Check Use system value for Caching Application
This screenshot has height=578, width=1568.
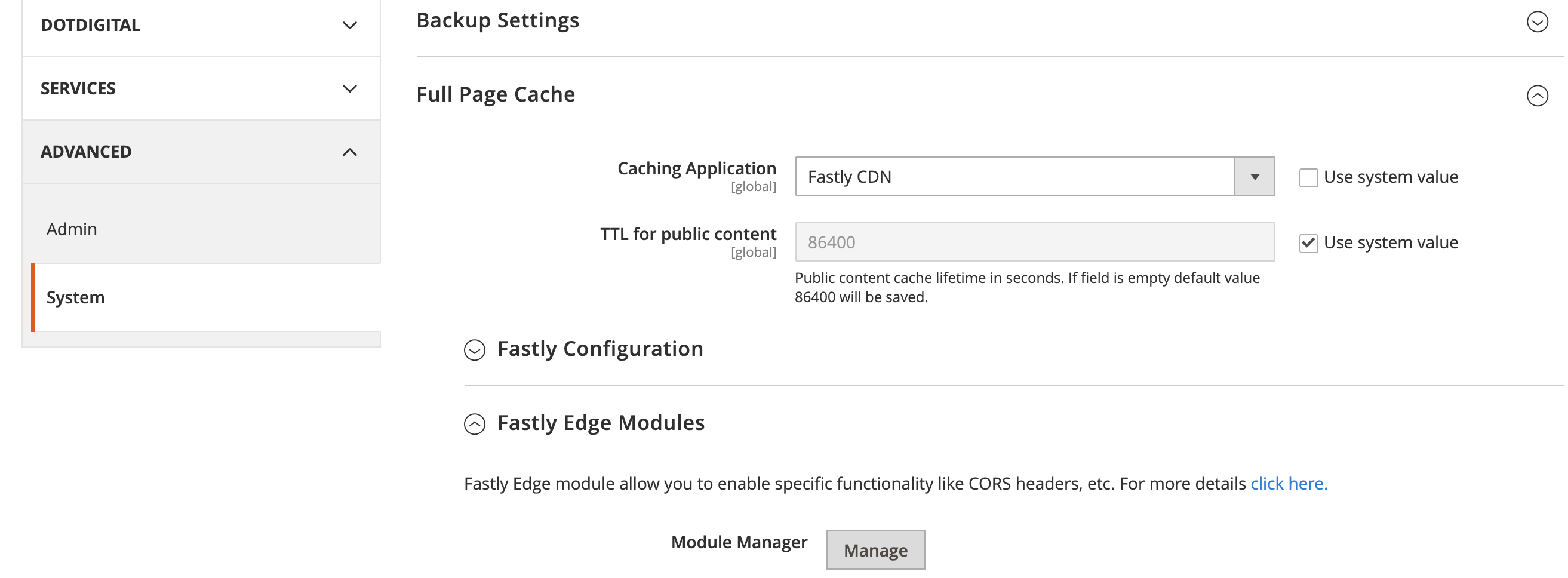pos(1308,178)
